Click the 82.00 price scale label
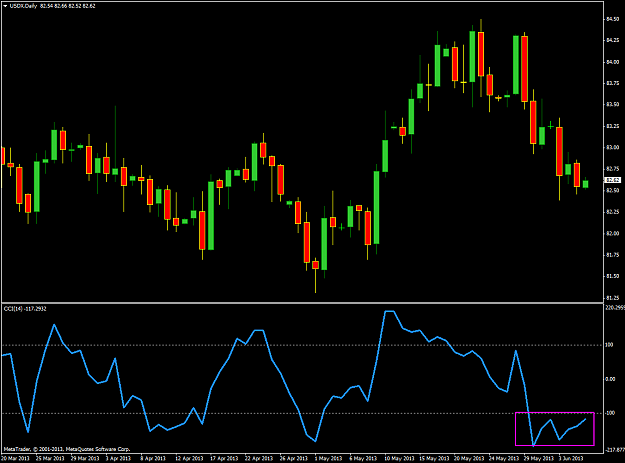The height and width of the screenshot is (463, 625). click(x=613, y=233)
